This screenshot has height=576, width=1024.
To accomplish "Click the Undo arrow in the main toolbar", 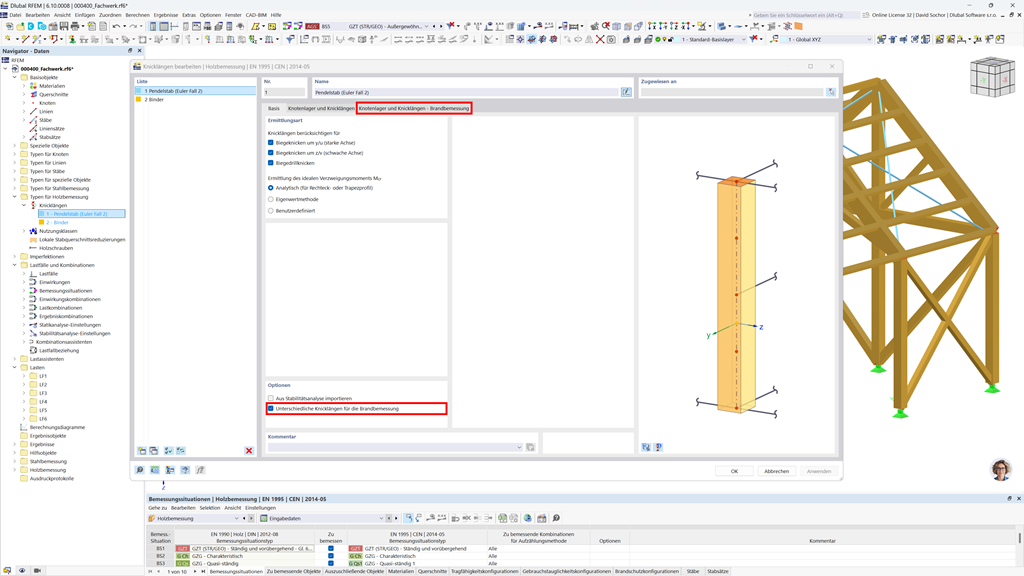I will pos(116,26).
